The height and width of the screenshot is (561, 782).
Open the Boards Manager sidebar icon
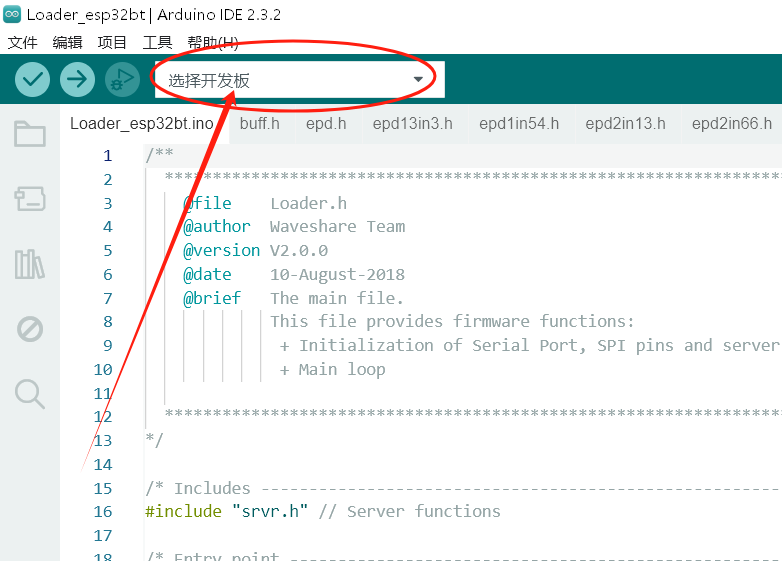coord(30,199)
